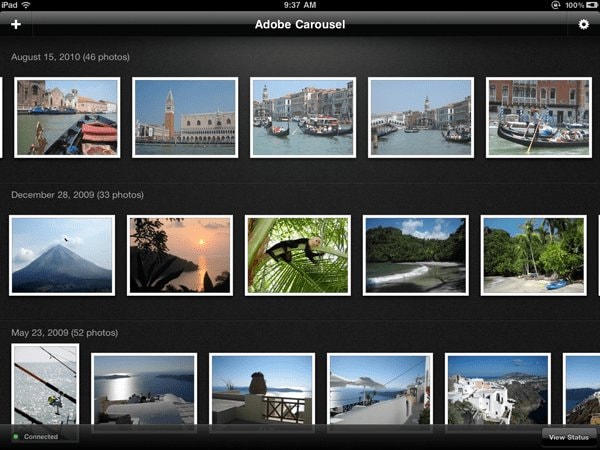Open the volcano mountain photo
This screenshot has height=450, width=600.
click(62, 255)
